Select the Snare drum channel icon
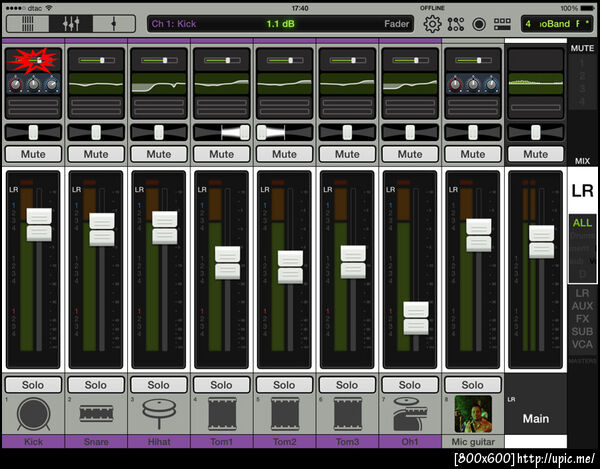Viewport: 600px width, 469px height. pyautogui.click(x=96, y=414)
